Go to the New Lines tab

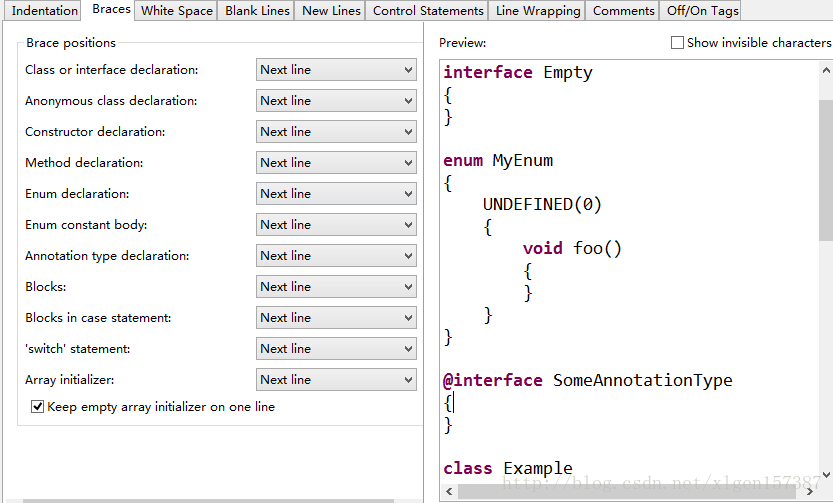(x=331, y=11)
